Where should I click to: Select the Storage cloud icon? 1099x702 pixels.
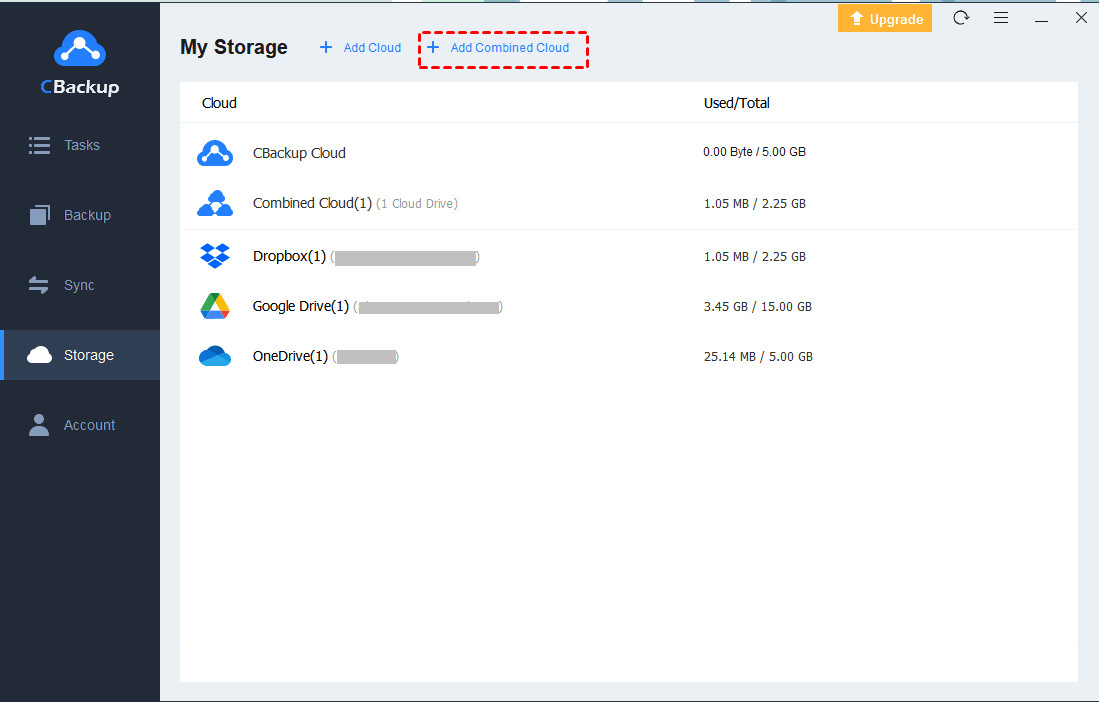(x=39, y=355)
